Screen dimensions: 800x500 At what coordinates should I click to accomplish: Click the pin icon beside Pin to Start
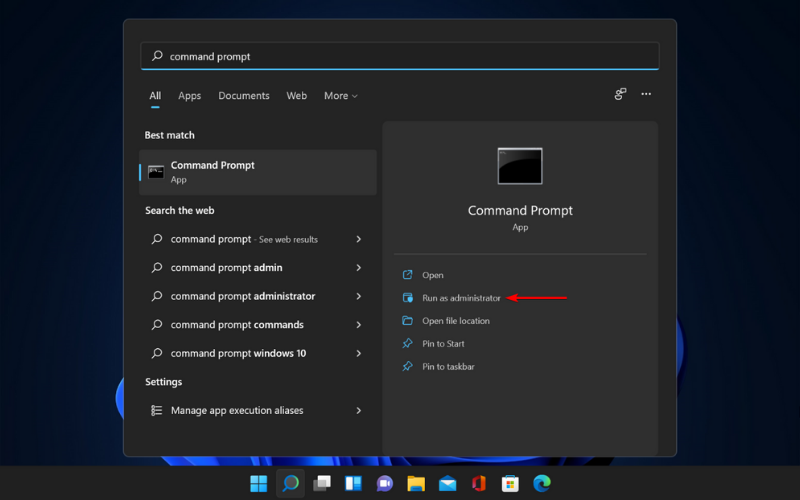click(407, 343)
